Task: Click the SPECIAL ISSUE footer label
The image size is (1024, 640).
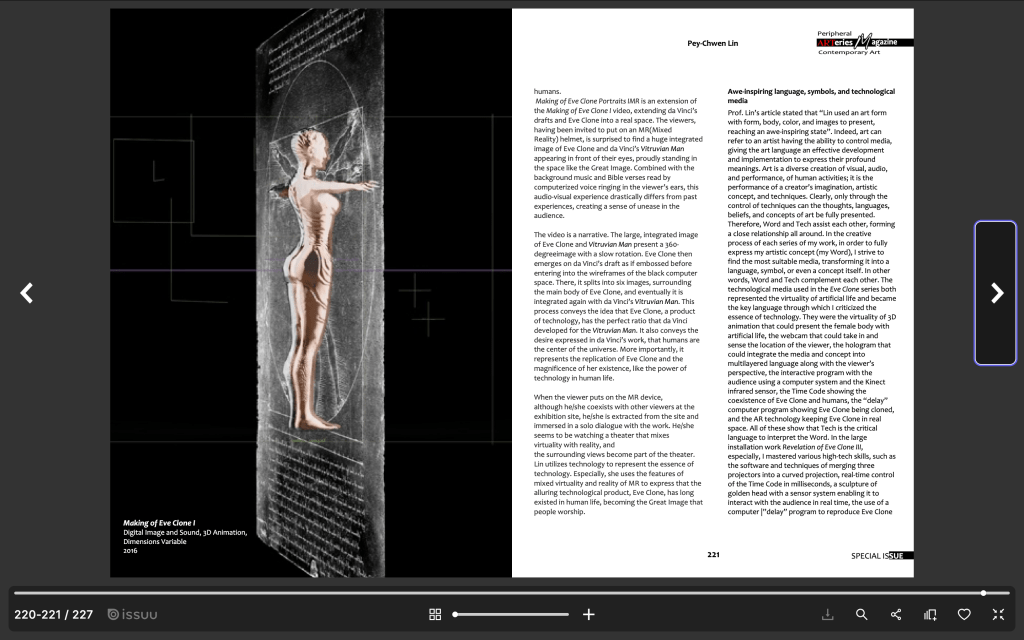Action: click(881, 555)
